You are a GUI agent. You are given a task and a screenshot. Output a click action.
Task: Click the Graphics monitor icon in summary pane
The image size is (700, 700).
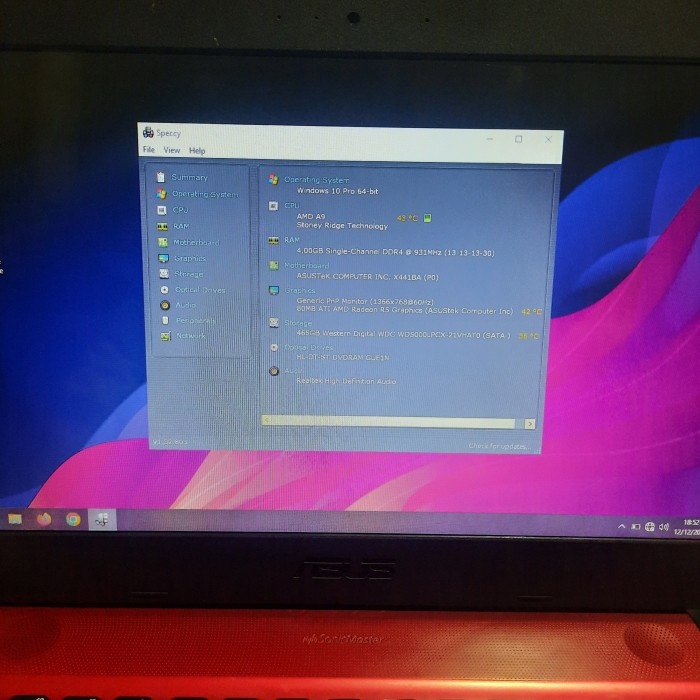click(x=274, y=291)
